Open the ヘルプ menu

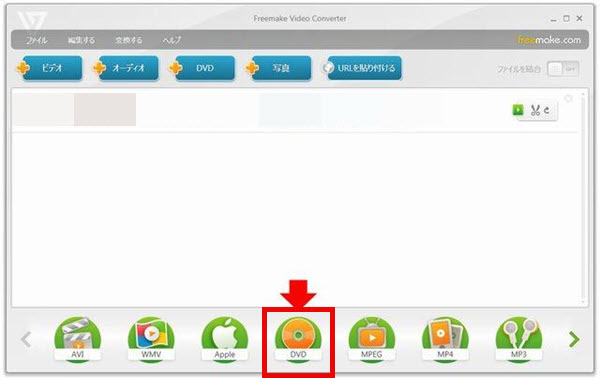[x=171, y=40]
